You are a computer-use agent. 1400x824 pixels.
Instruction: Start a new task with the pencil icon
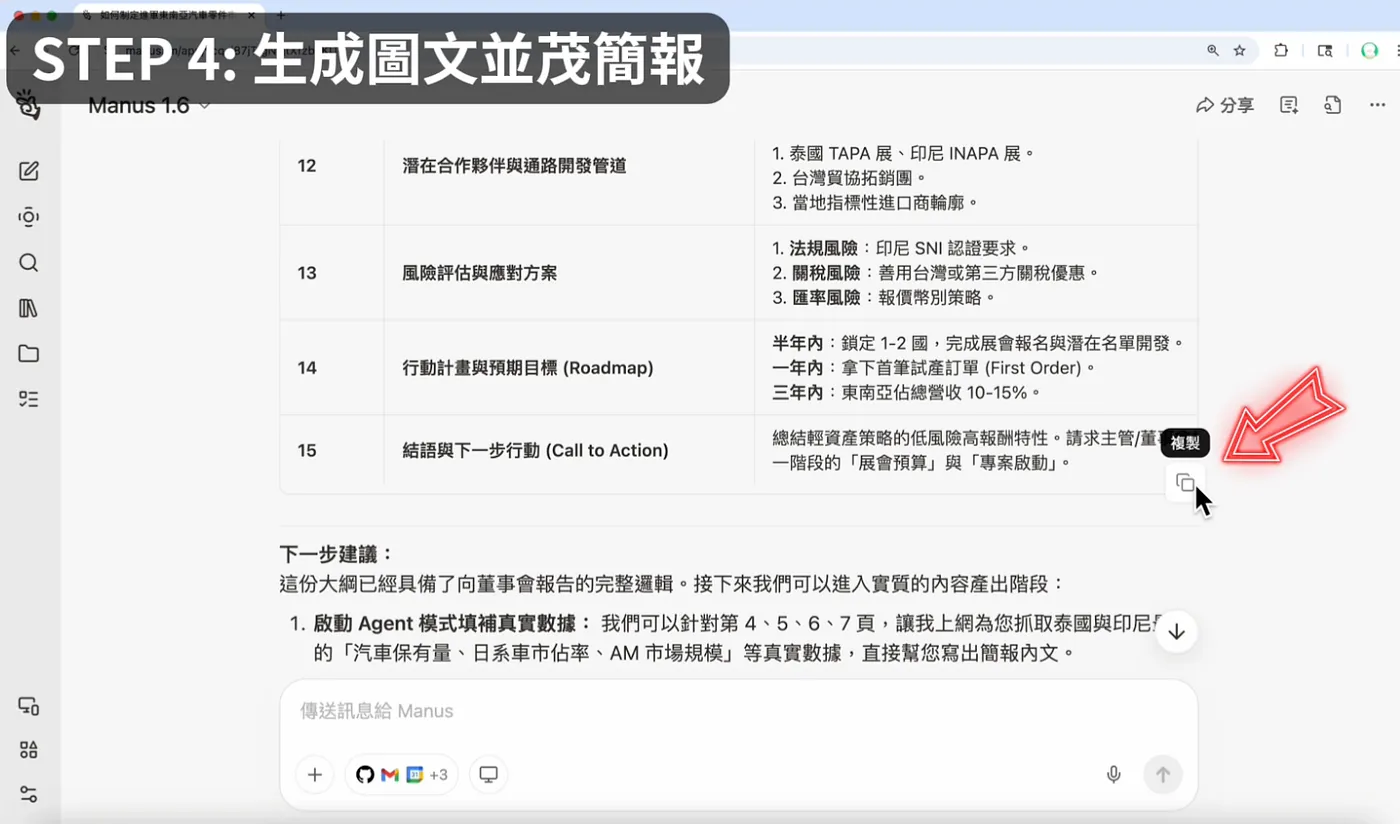point(29,171)
